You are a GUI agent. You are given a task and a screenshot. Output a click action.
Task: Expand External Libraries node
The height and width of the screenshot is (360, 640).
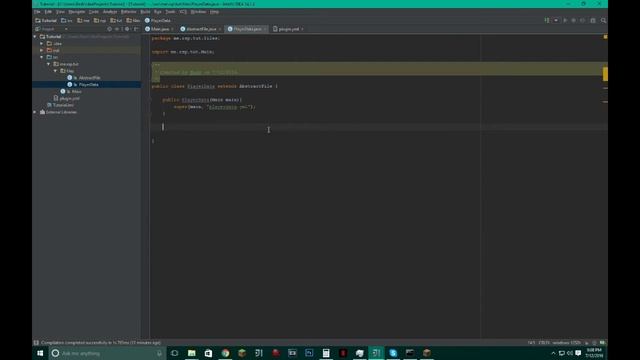(35, 112)
